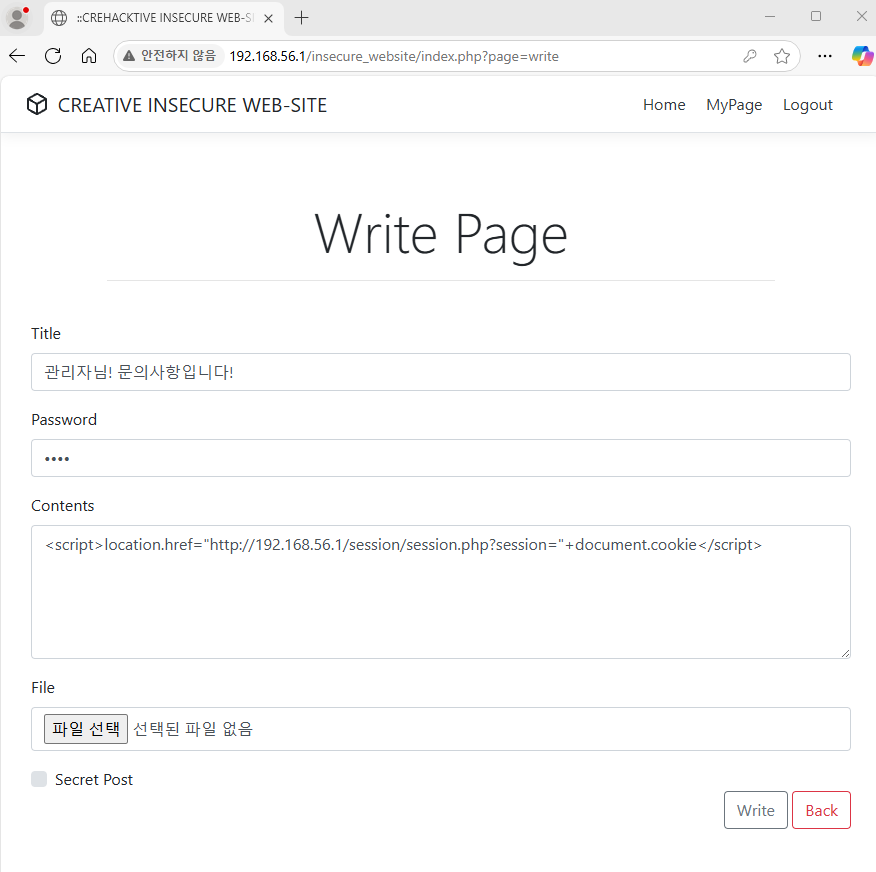Open browser settings and more menu

[x=825, y=56]
